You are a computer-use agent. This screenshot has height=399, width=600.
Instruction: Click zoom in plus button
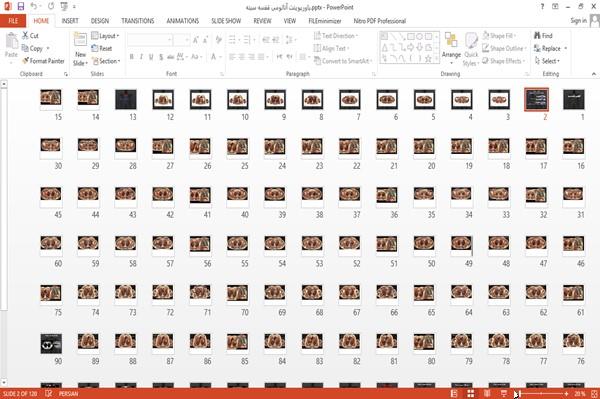[566, 393]
